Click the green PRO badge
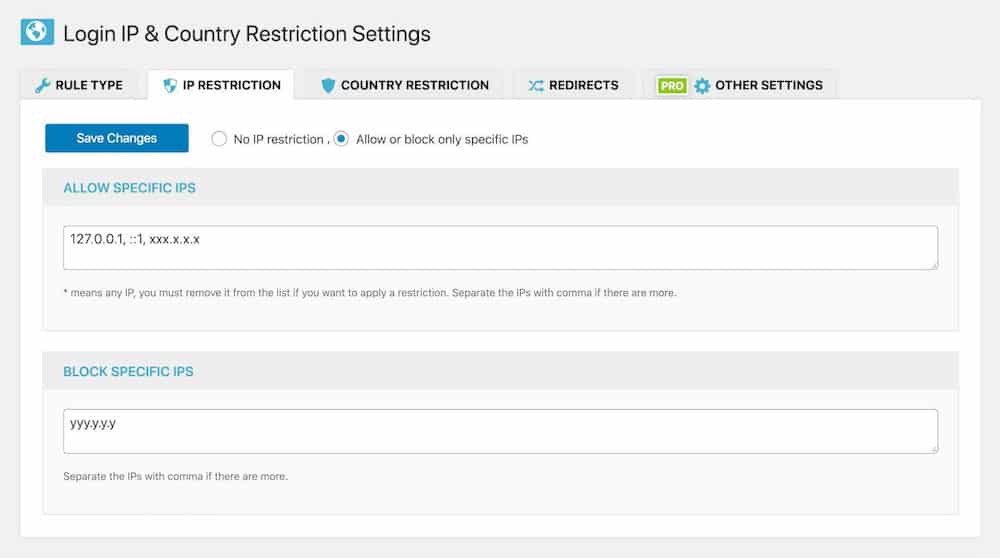1000x558 pixels. (x=672, y=85)
